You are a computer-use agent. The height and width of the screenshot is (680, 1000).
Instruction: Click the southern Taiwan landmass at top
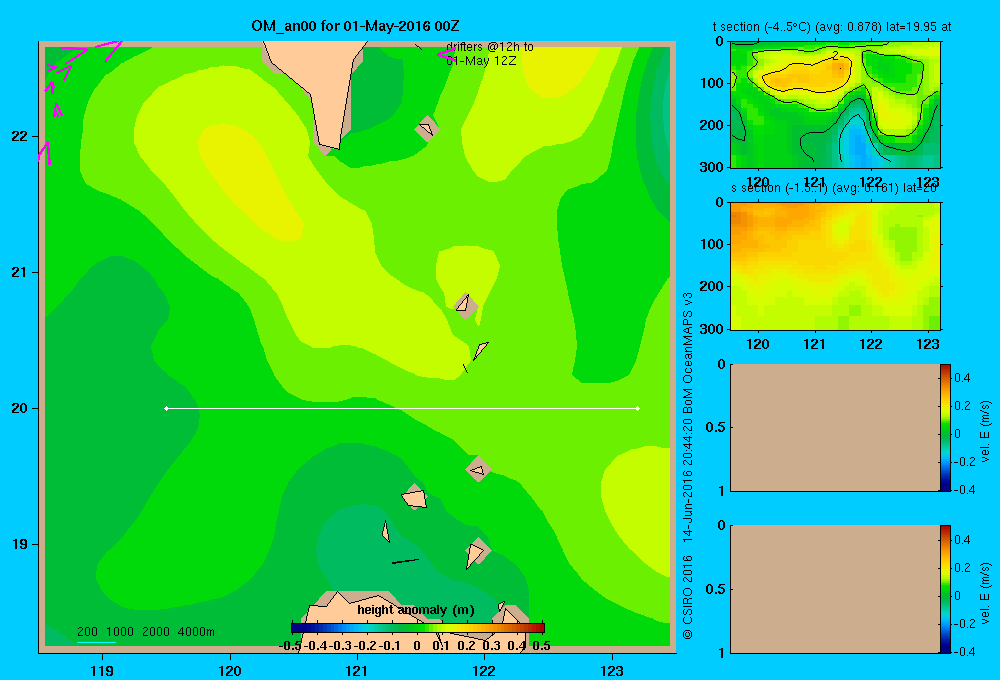click(319, 83)
